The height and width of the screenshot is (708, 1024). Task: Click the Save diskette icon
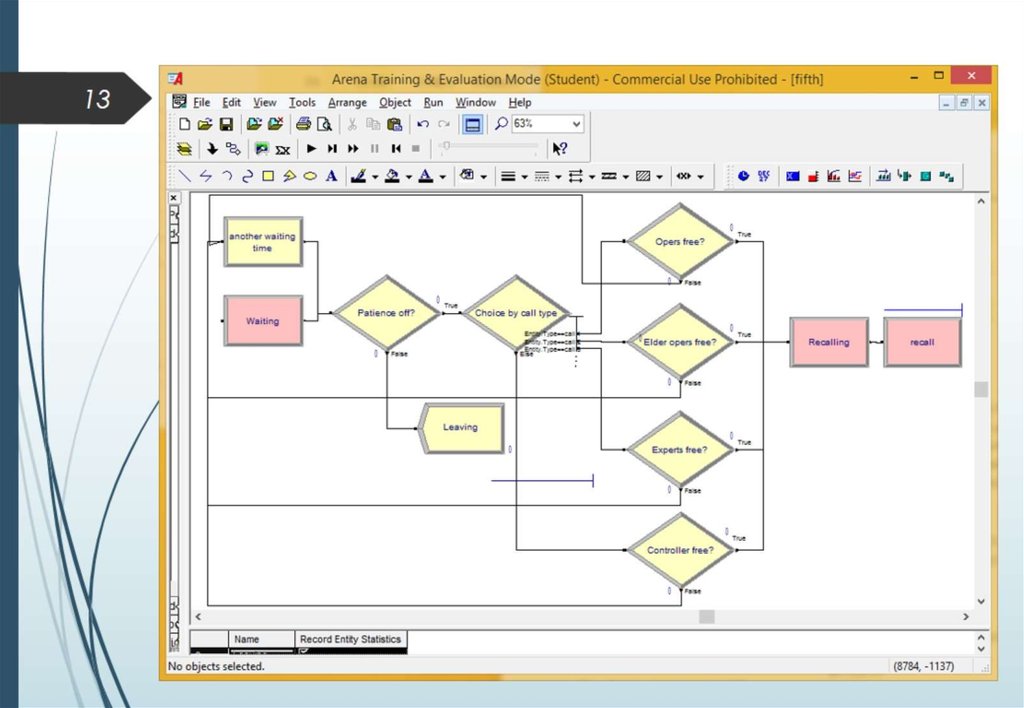[226, 124]
